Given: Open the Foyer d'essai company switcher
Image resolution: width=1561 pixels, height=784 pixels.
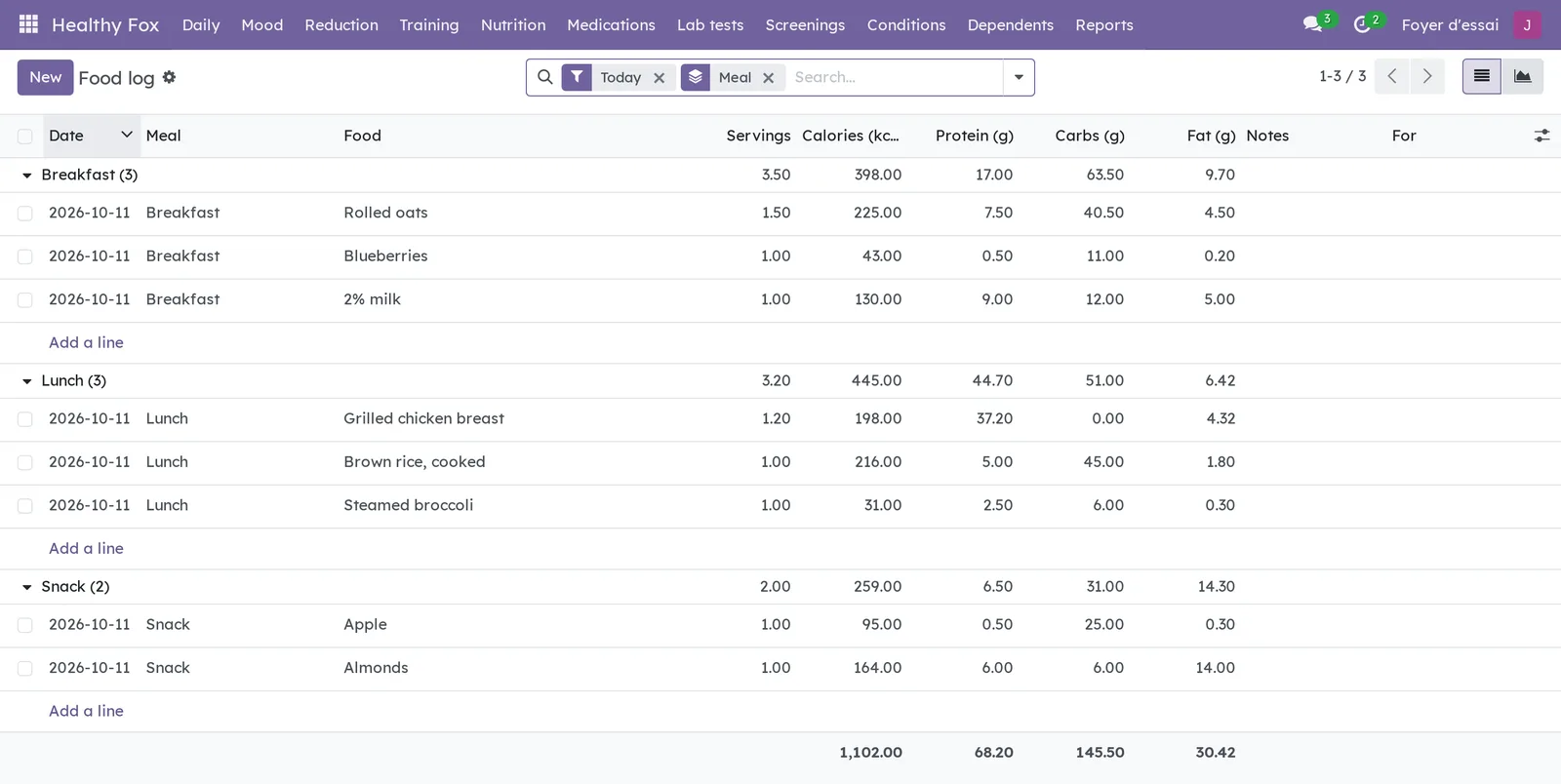Looking at the screenshot, I should pyautogui.click(x=1450, y=24).
